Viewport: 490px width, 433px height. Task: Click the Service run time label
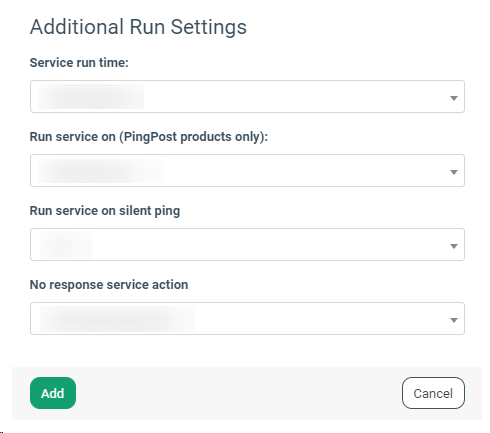(x=79, y=63)
